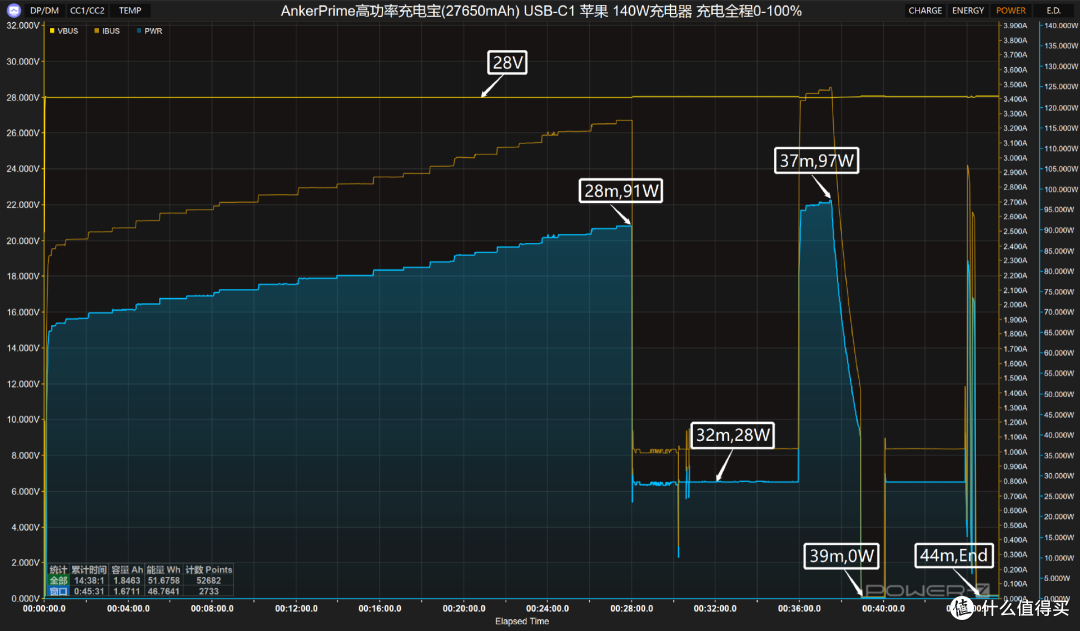Toggle the IBUS legend series
The image size is (1080, 631).
click(107, 31)
